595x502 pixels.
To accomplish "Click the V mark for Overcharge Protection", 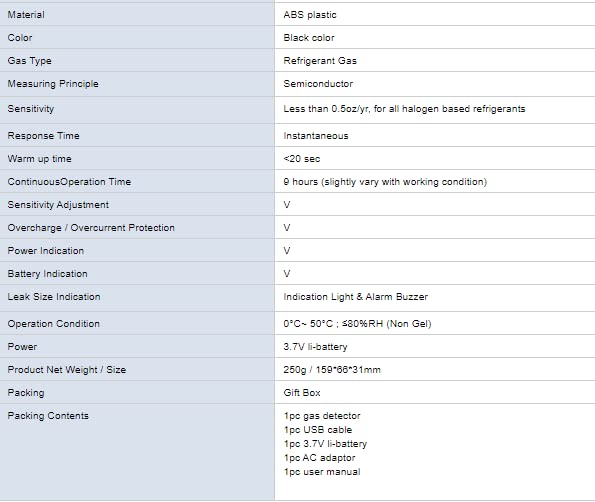I will tap(287, 228).
